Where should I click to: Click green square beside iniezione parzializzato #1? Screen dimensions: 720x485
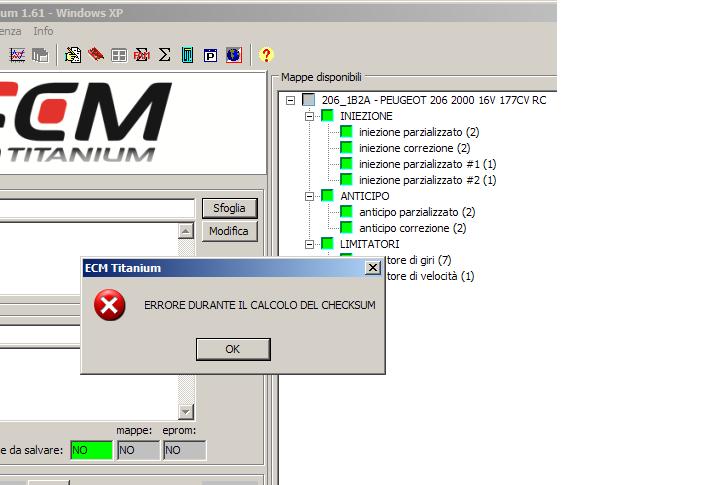click(x=346, y=164)
